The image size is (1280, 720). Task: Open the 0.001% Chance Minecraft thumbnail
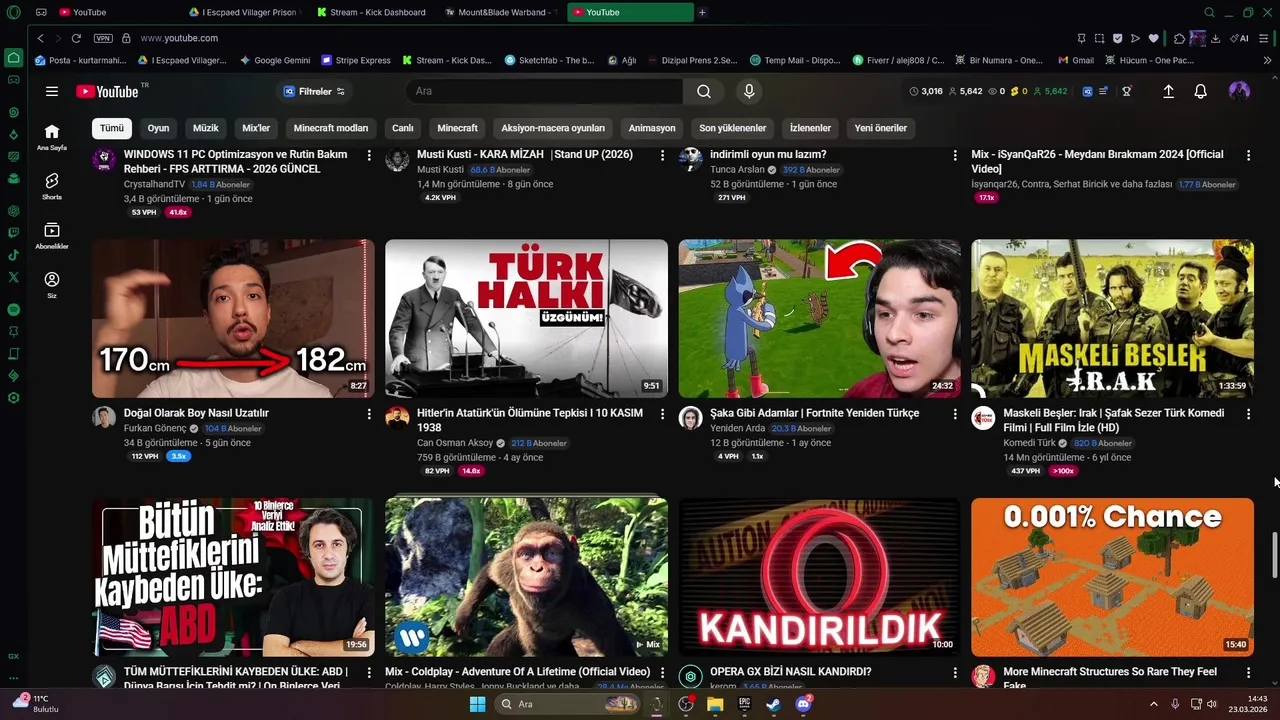[x=1112, y=577]
